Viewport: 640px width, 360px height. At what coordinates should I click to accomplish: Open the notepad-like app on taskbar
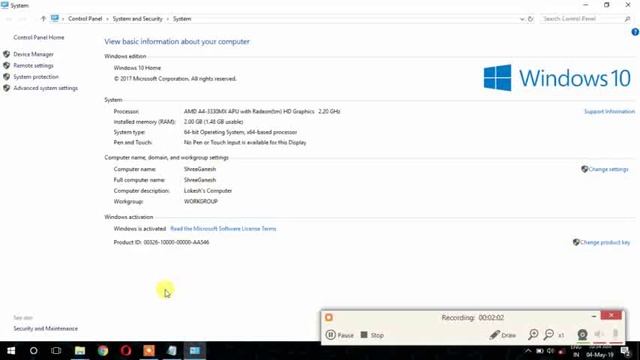(x=172, y=351)
